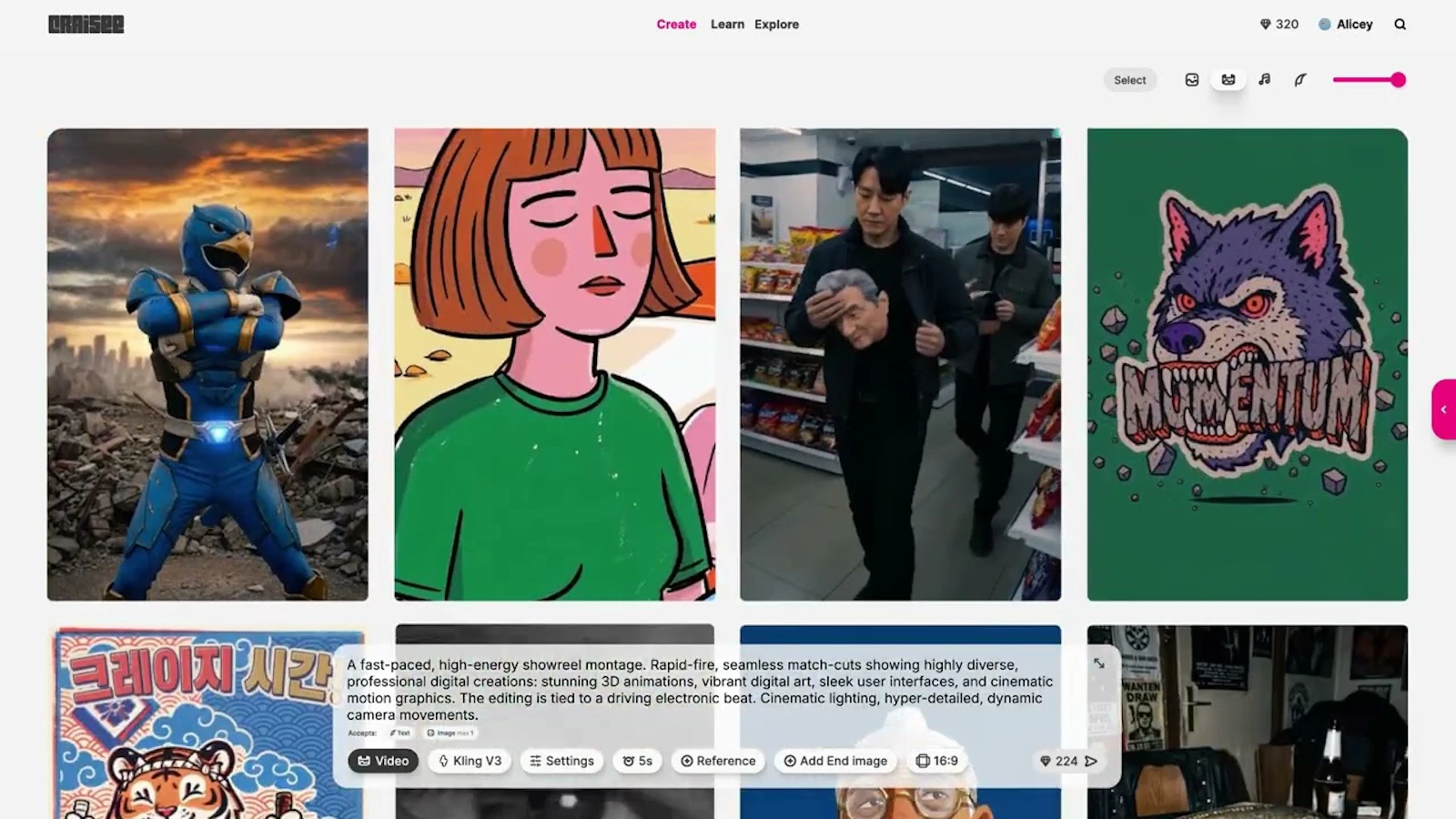Viewport: 1456px width, 819px height.
Task: Filter gallery by feather icon
Action: click(x=1300, y=80)
